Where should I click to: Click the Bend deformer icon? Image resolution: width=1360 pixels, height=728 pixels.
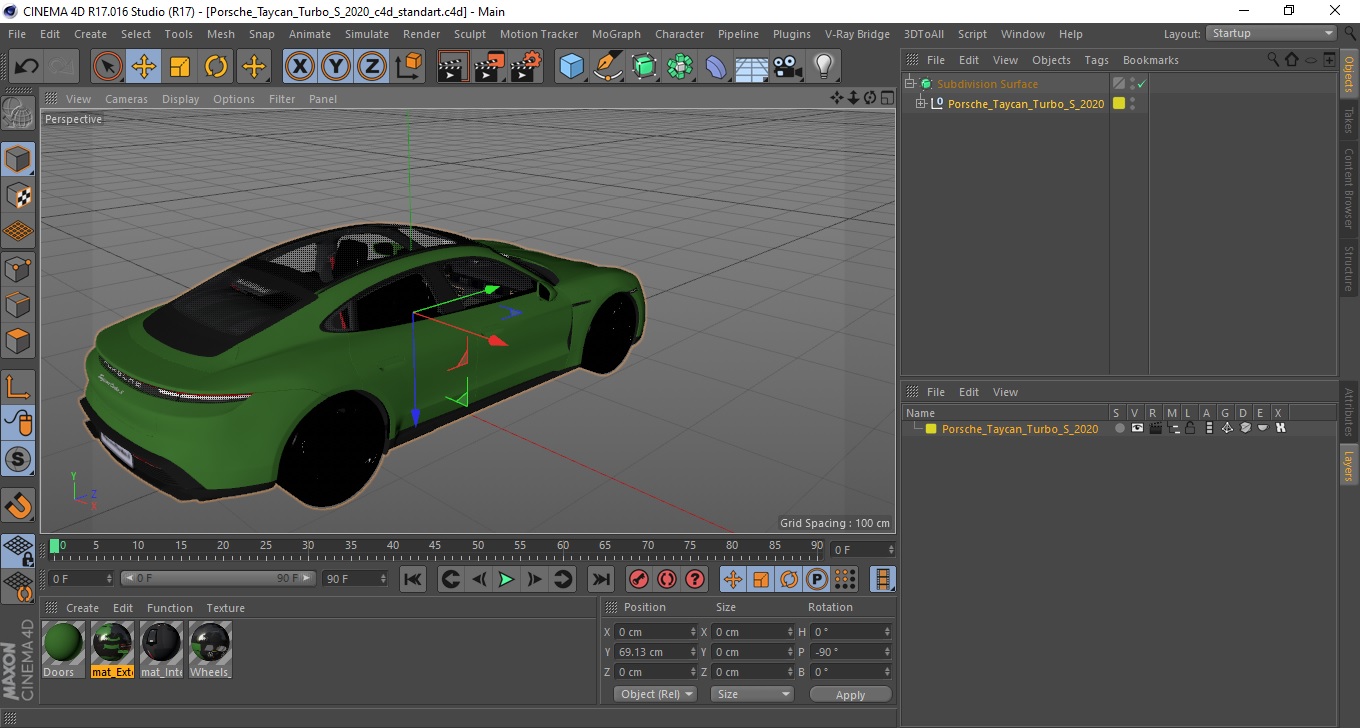716,67
